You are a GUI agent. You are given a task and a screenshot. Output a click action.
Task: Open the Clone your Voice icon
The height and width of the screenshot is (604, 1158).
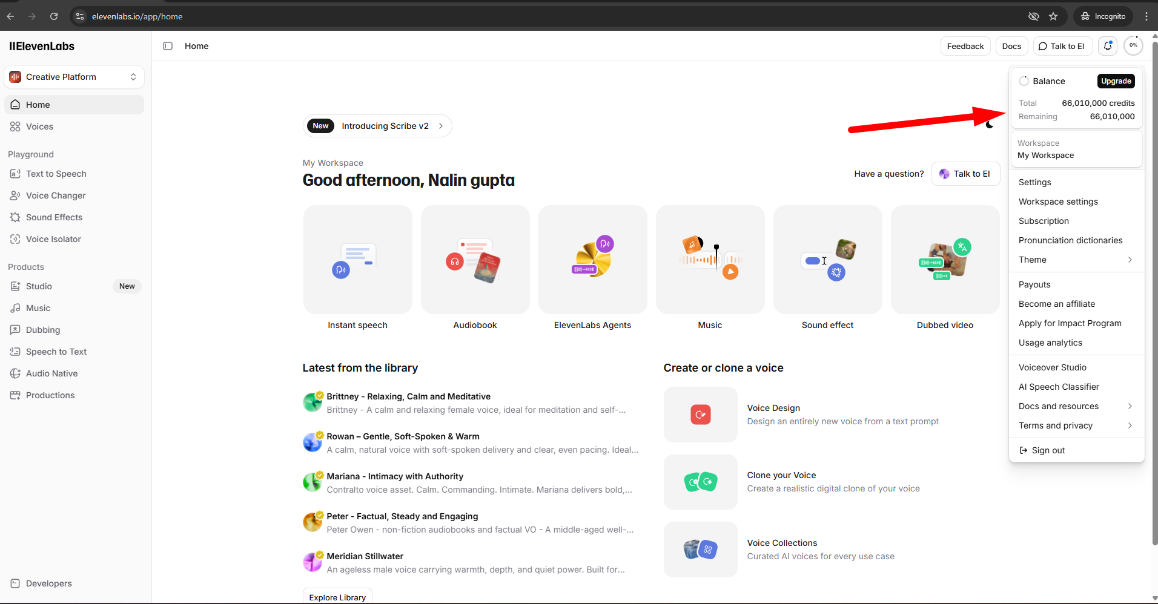click(700, 482)
